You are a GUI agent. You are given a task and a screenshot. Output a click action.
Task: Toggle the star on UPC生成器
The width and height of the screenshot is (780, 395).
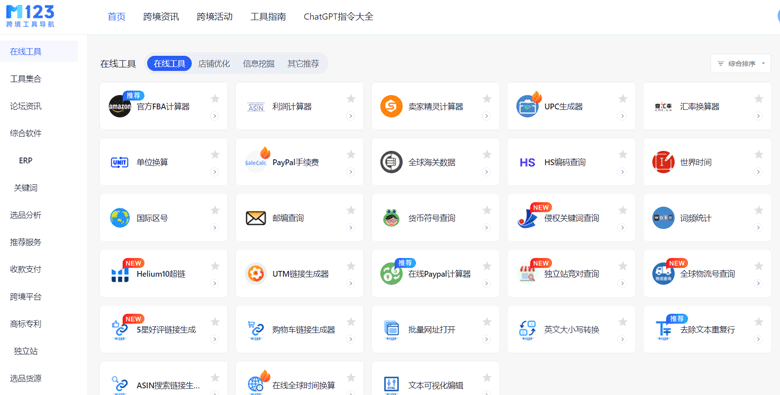(x=622, y=99)
